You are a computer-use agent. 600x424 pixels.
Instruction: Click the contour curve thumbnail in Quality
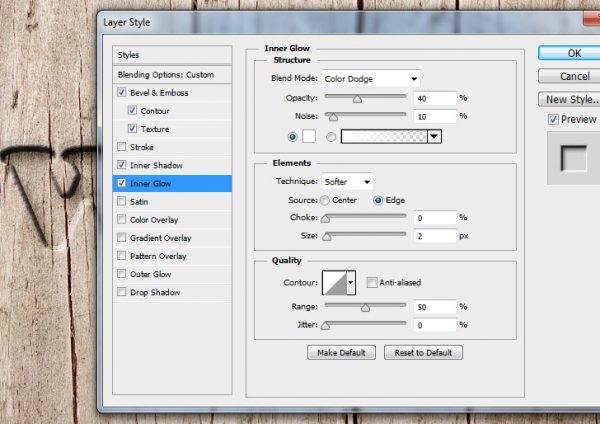point(333,284)
